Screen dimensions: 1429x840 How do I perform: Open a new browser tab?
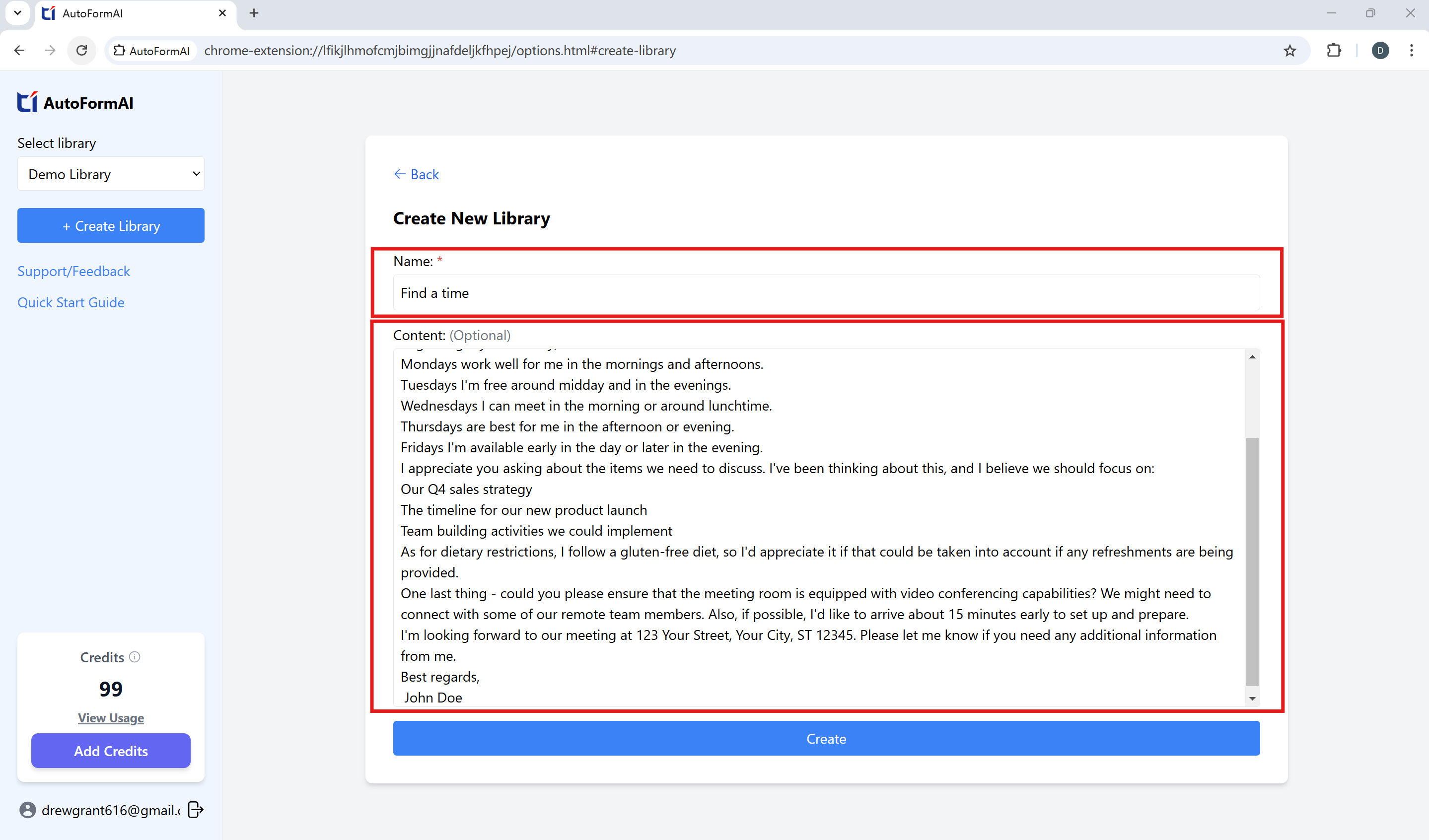[x=254, y=13]
